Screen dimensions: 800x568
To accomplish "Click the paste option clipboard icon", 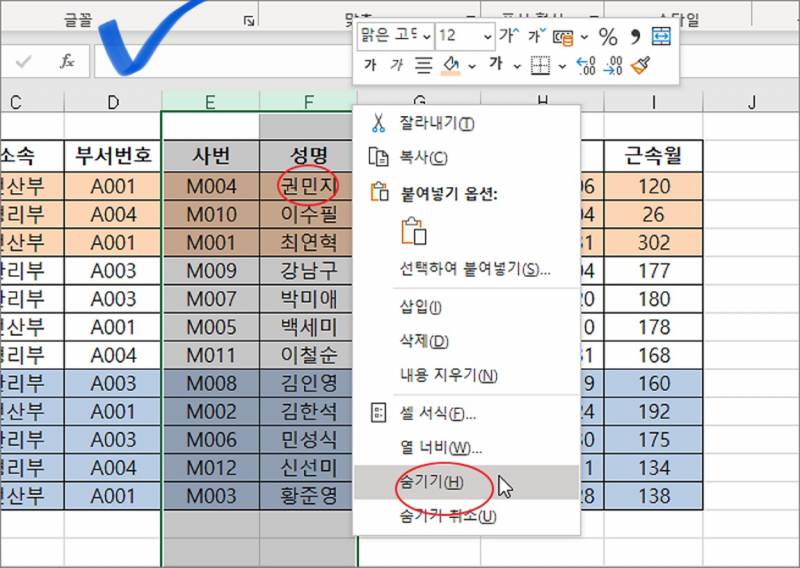I will click(x=414, y=231).
